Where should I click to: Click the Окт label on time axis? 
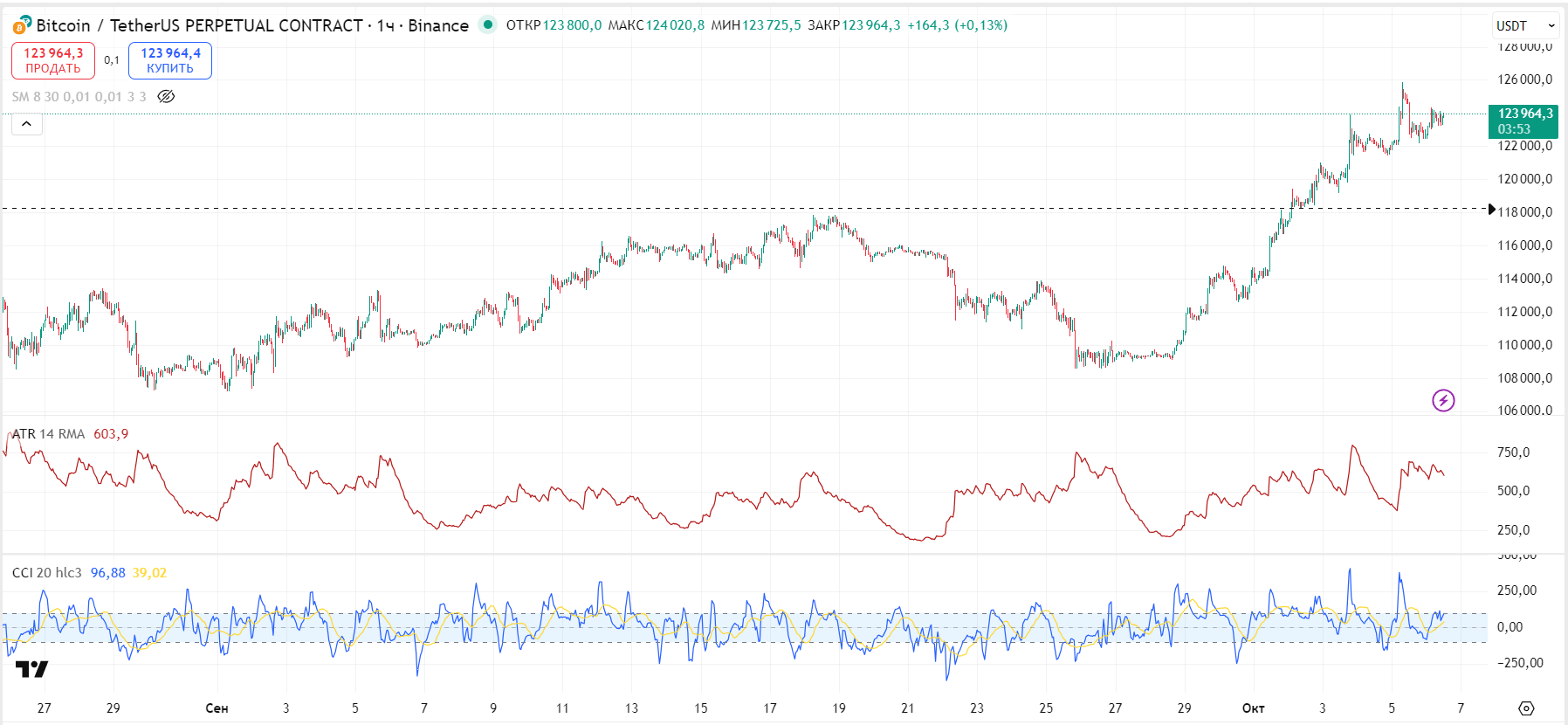[1253, 708]
